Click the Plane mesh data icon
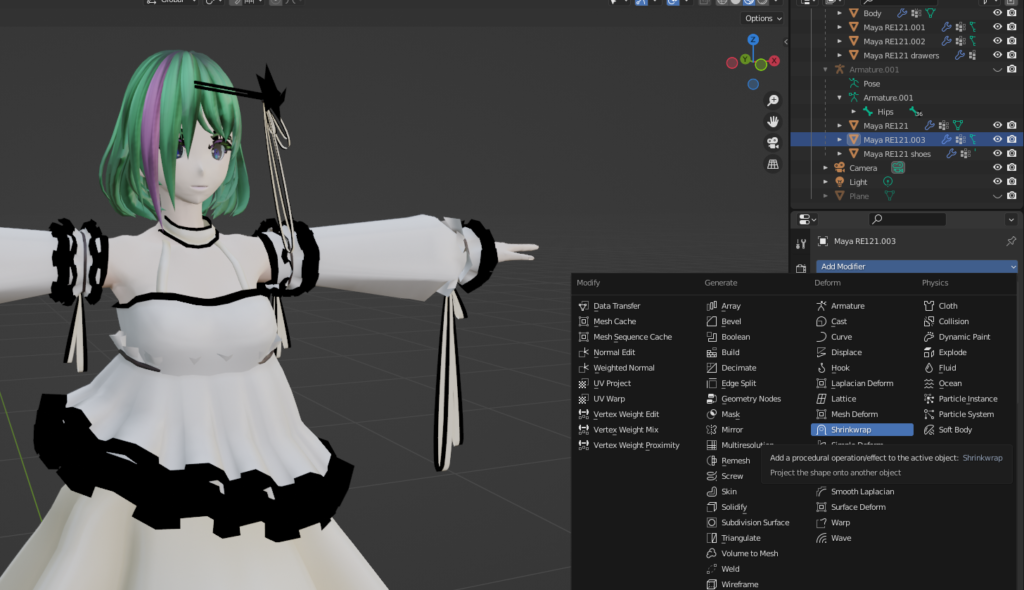Image resolution: width=1024 pixels, height=590 pixels. point(889,196)
